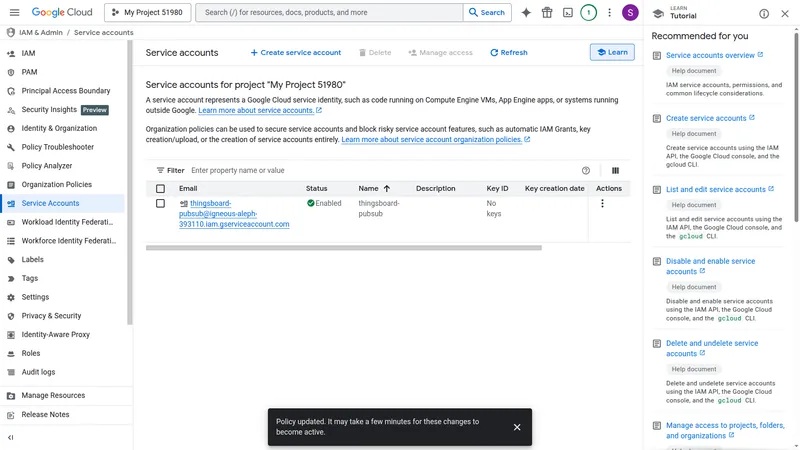The height and width of the screenshot is (450, 800).
Task: Focus the Filter property name field
Action: (383, 170)
